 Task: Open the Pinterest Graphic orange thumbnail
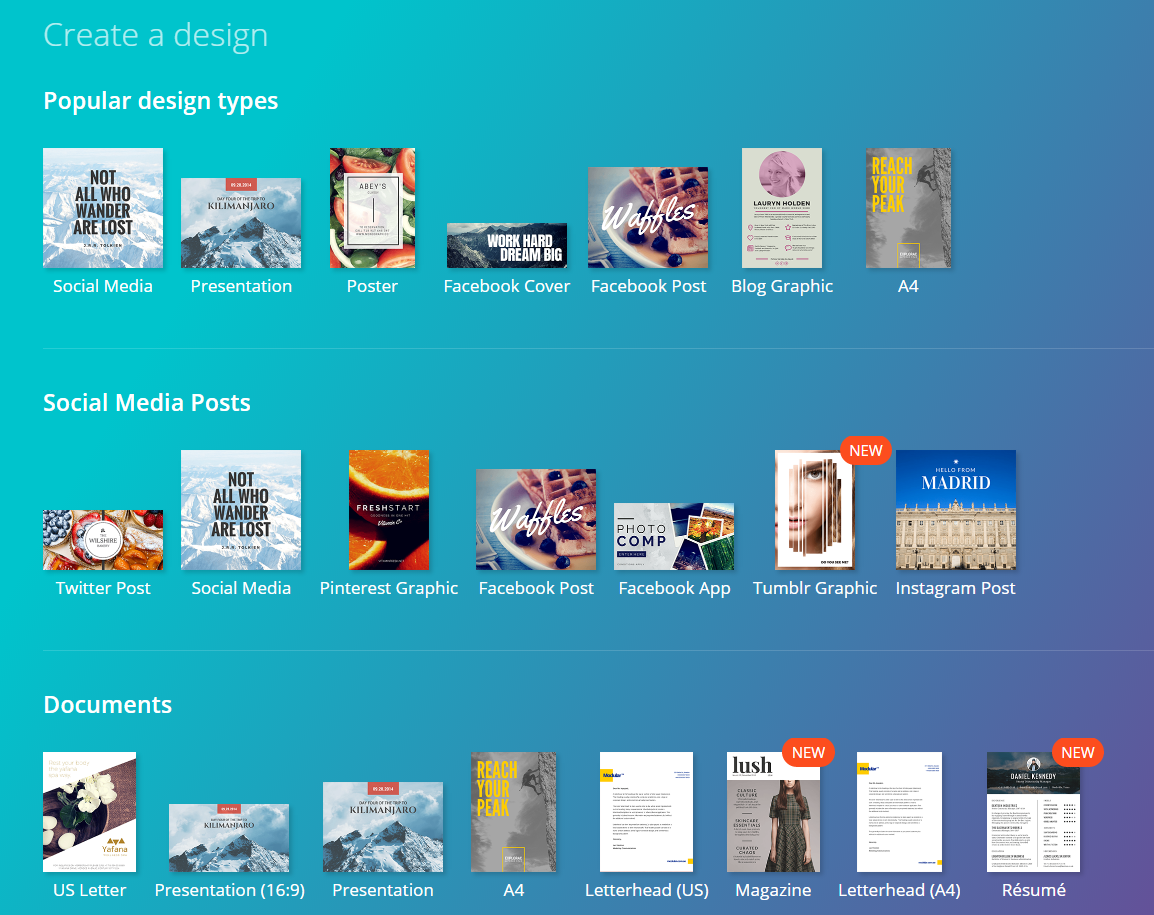[x=389, y=510]
